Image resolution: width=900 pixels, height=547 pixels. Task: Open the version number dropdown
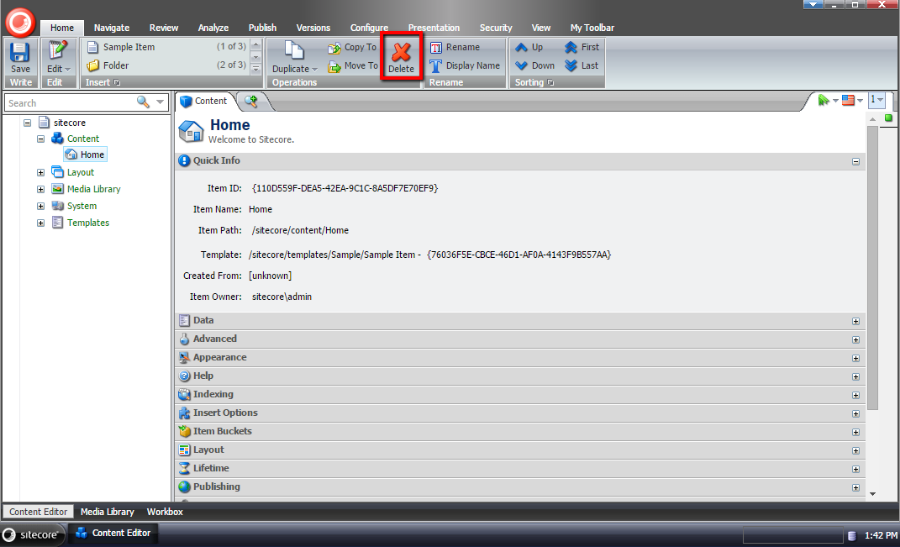click(877, 100)
